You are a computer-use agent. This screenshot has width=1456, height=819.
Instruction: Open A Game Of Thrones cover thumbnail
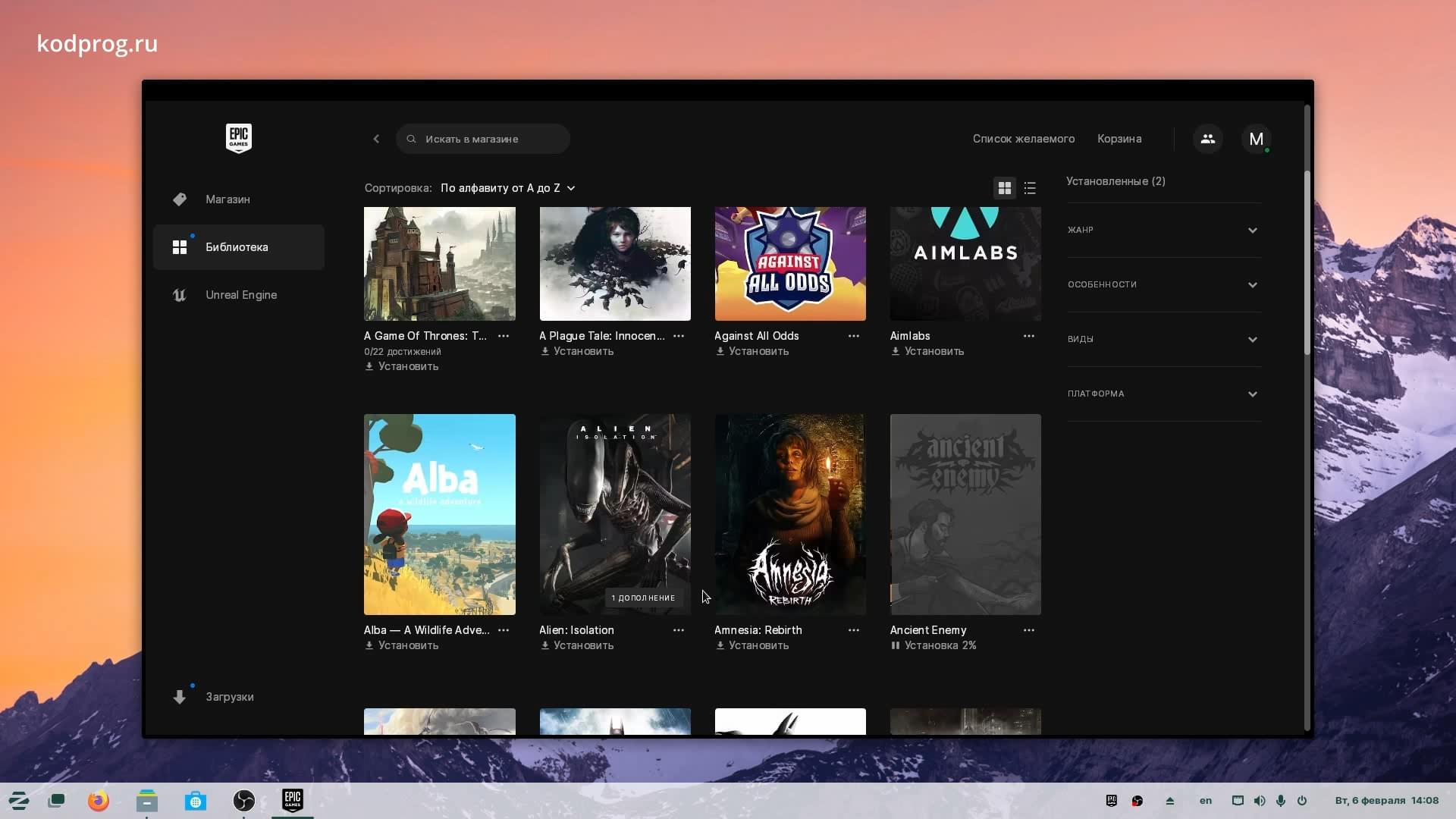[x=440, y=263]
